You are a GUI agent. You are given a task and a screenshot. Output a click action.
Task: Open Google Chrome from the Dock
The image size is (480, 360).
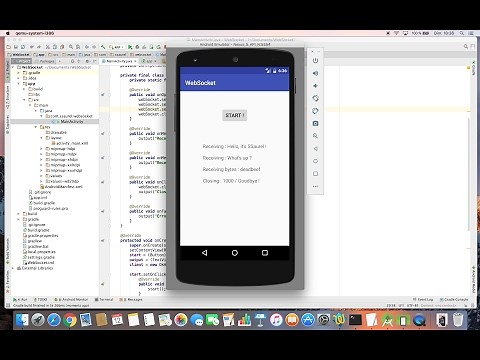70,320
